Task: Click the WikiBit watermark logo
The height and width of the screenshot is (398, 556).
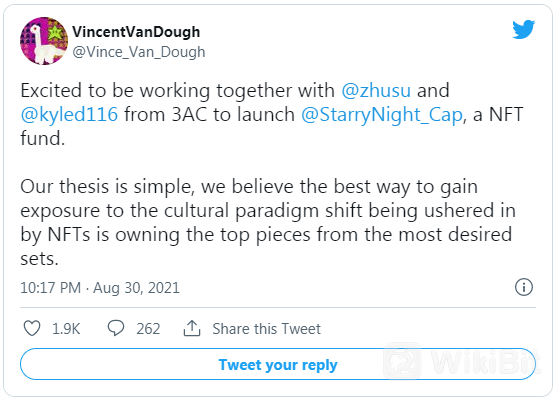Action: pos(461,361)
